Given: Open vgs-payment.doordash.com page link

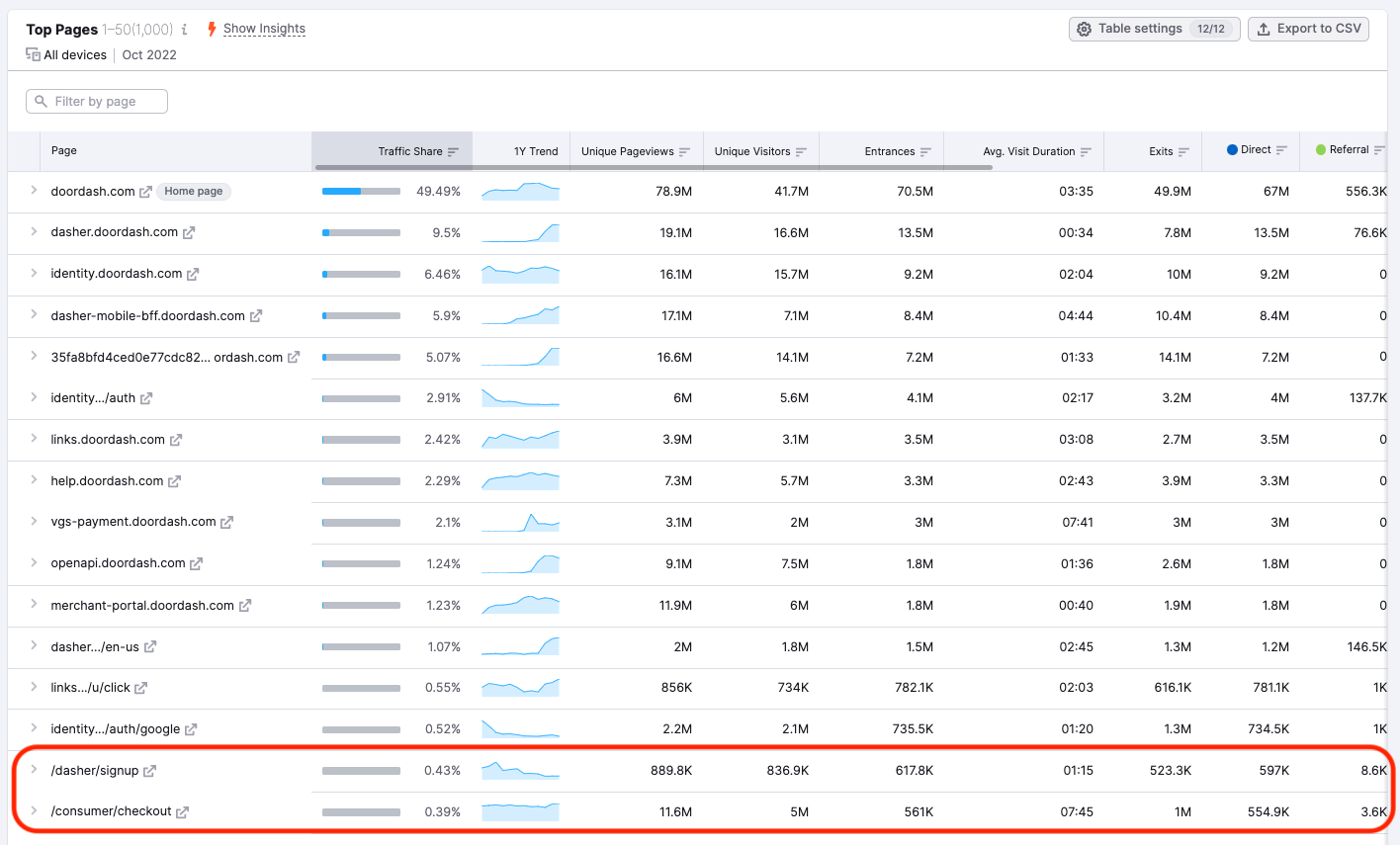Looking at the screenshot, I should point(133,521).
